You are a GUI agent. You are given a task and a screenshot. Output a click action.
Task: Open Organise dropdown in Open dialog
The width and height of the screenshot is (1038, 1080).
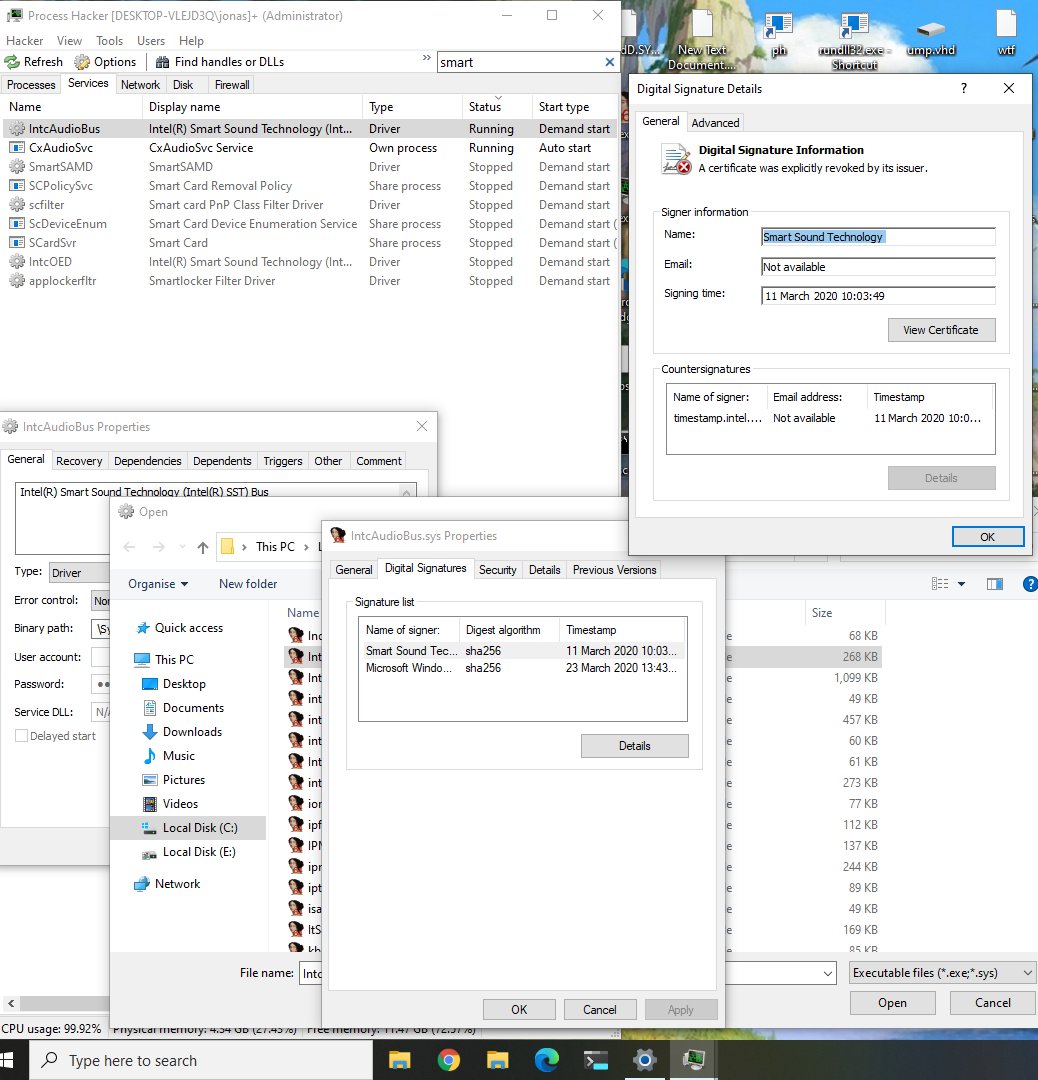click(158, 584)
